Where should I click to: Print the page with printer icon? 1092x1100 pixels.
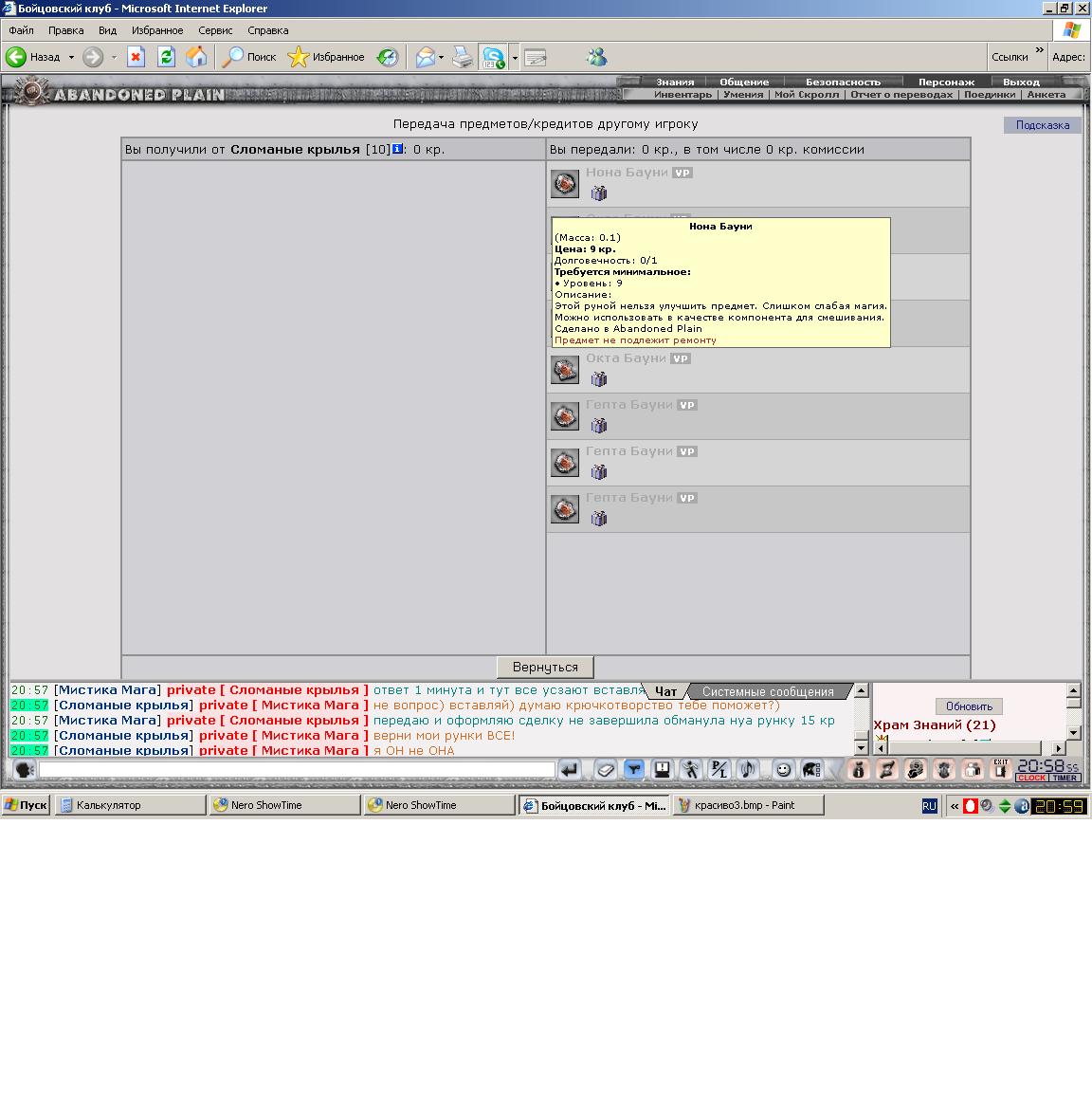[x=463, y=57]
